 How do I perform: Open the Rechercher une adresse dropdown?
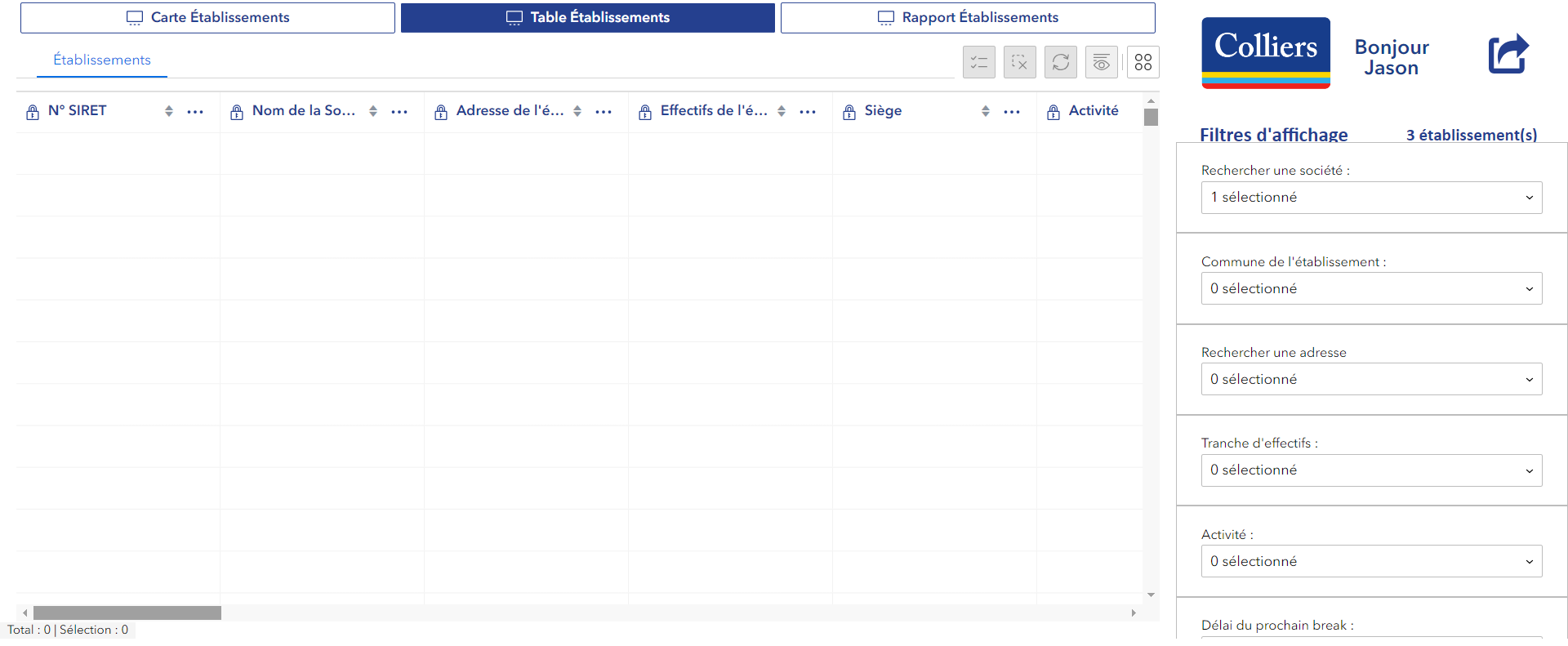point(1371,379)
